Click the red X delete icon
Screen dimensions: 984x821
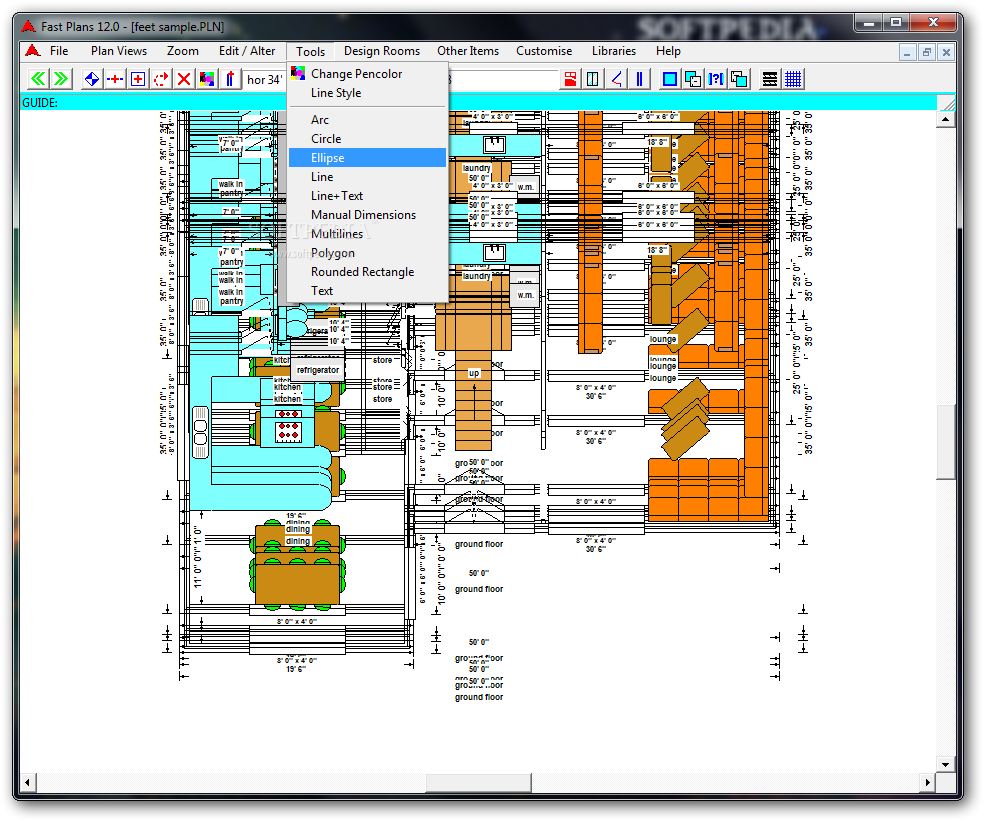(x=184, y=79)
